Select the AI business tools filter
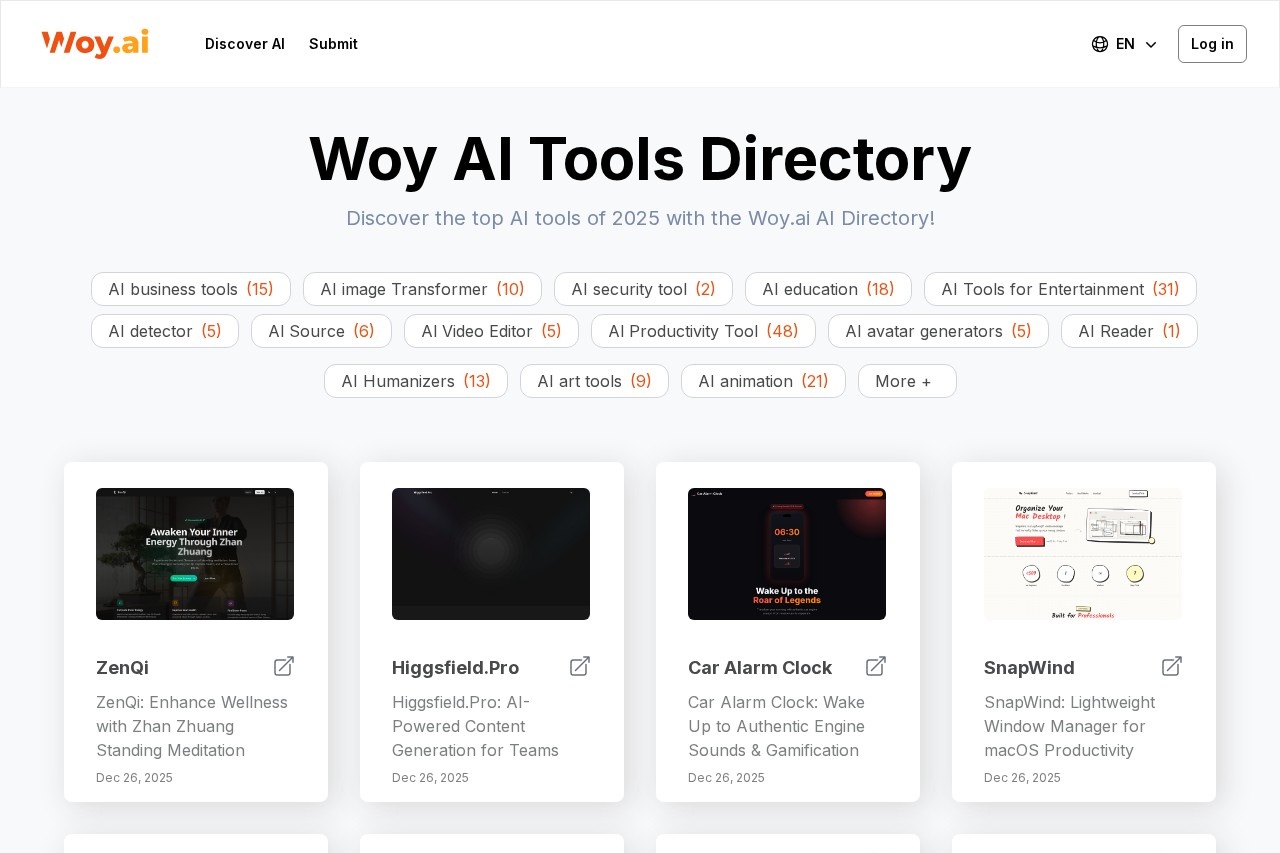 (190, 289)
